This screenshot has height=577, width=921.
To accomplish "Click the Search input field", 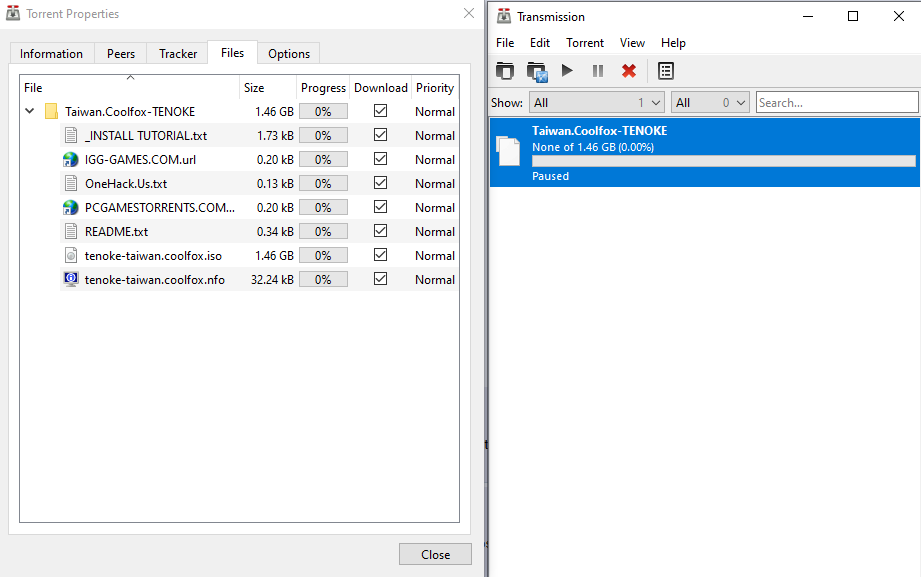I will [x=837, y=102].
